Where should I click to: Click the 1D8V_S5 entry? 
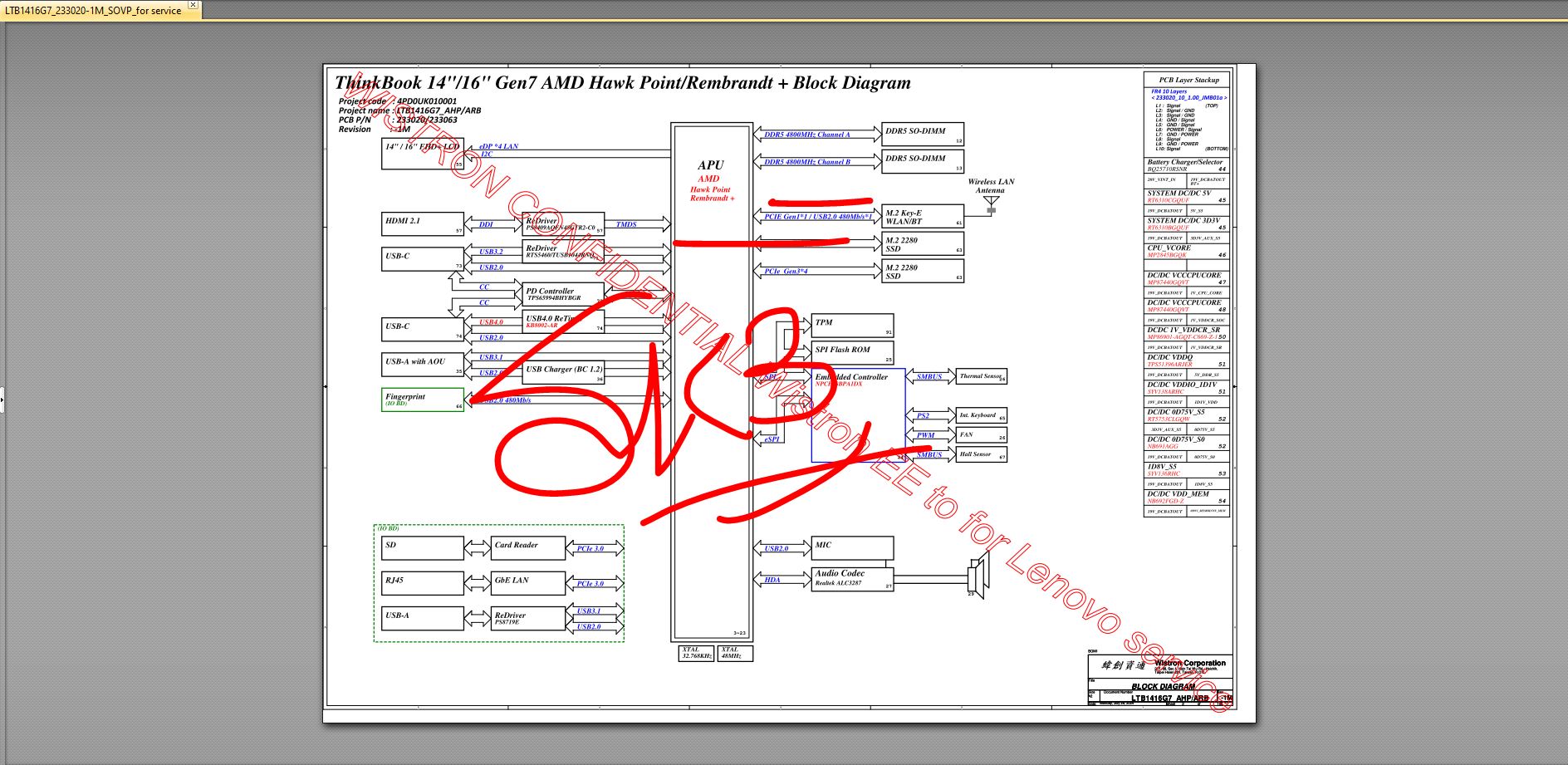point(1186,470)
